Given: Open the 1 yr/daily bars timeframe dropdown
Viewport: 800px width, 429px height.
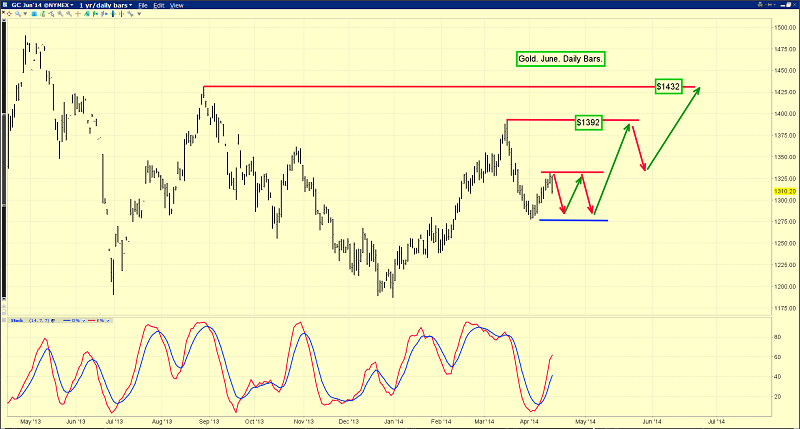Looking at the screenshot, I should click(106, 5).
